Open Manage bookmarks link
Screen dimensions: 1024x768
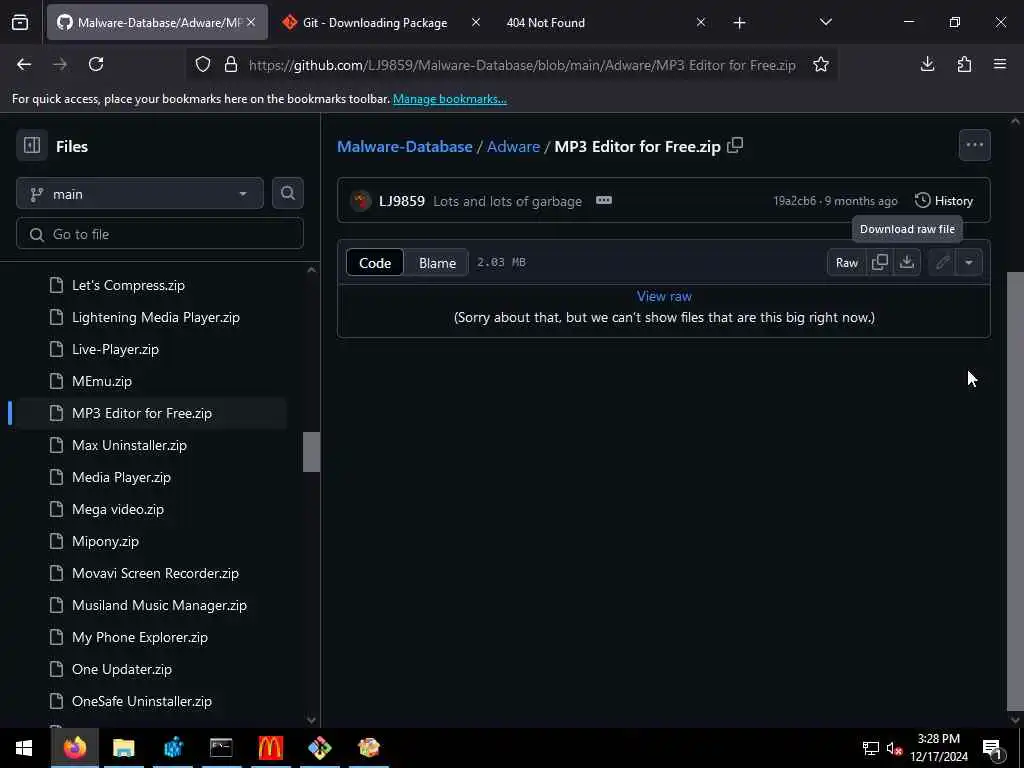[x=449, y=99]
